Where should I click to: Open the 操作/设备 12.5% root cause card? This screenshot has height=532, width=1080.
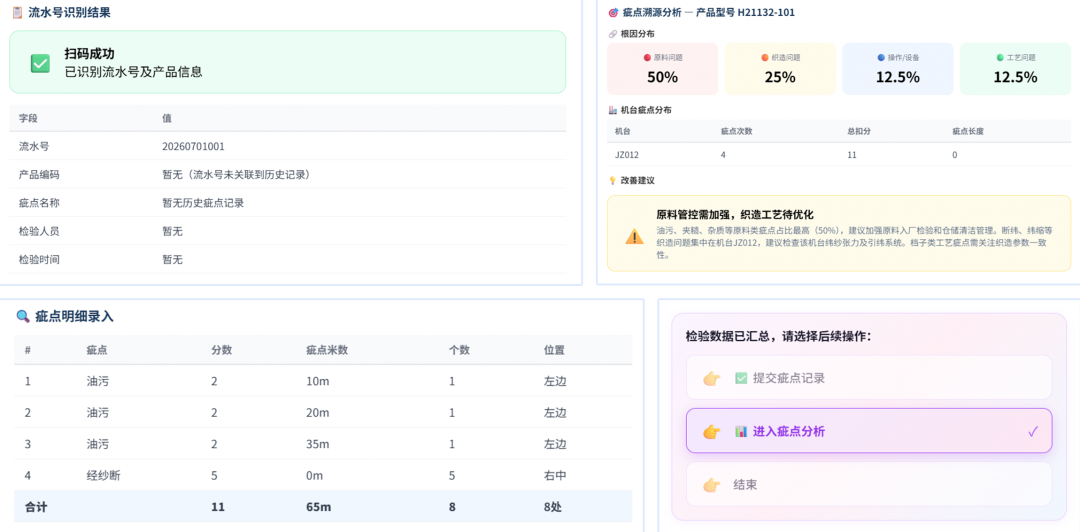[x=898, y=69]
